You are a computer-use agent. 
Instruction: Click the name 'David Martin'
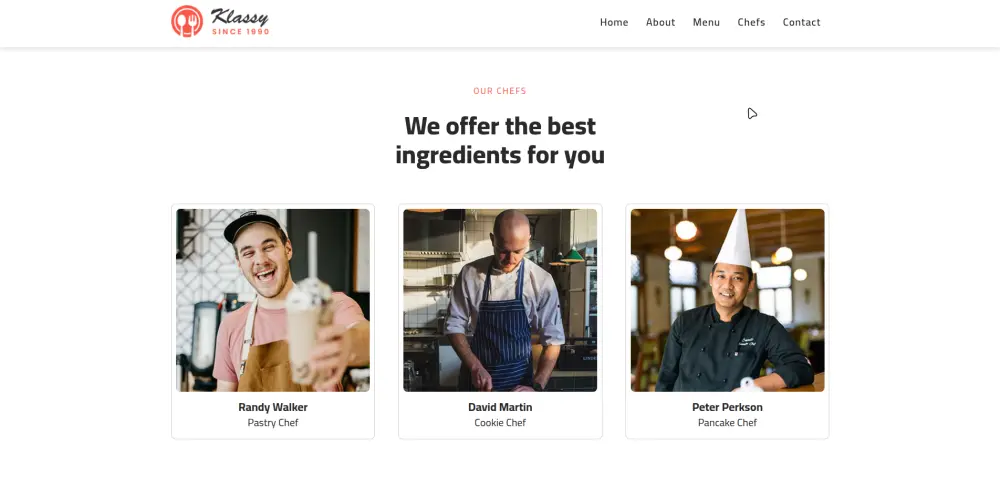click(x=500, y=407)
